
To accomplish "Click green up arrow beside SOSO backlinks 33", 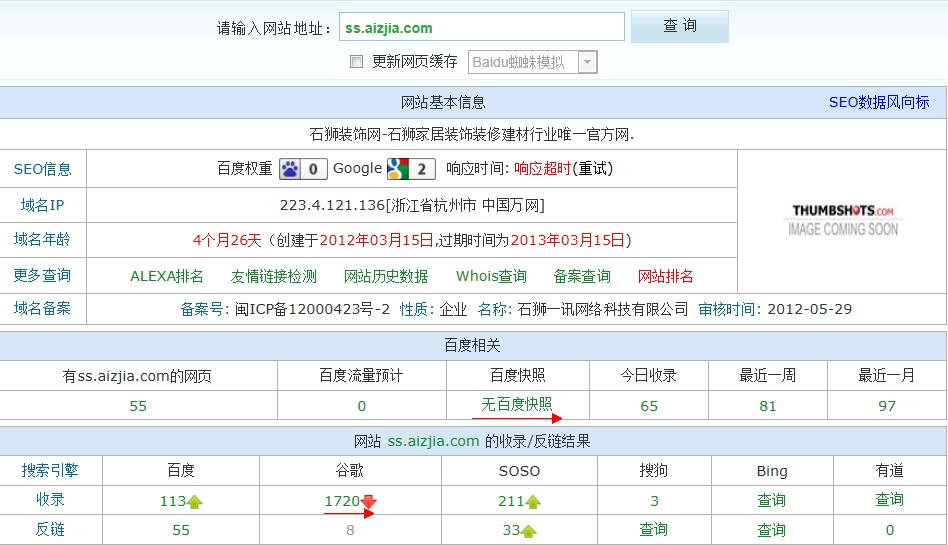I will pos(529,531).
